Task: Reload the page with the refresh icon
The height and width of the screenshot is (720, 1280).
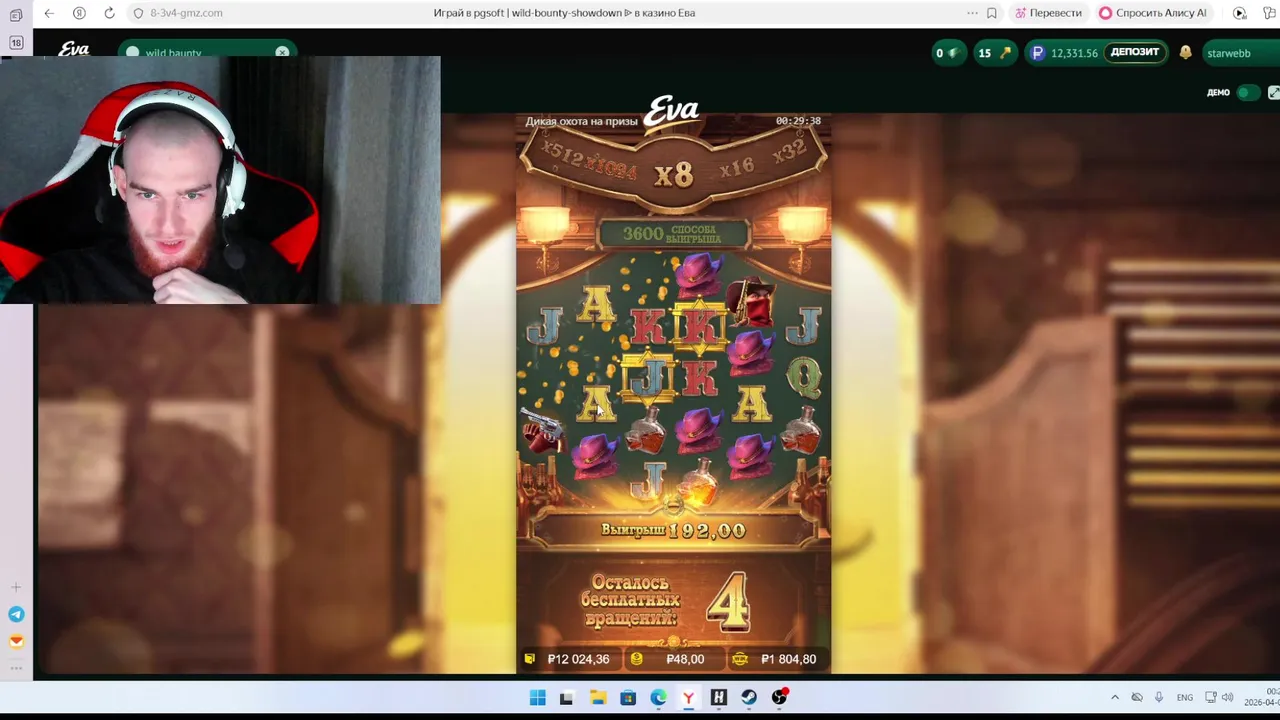Action: [x=109, y=13]
